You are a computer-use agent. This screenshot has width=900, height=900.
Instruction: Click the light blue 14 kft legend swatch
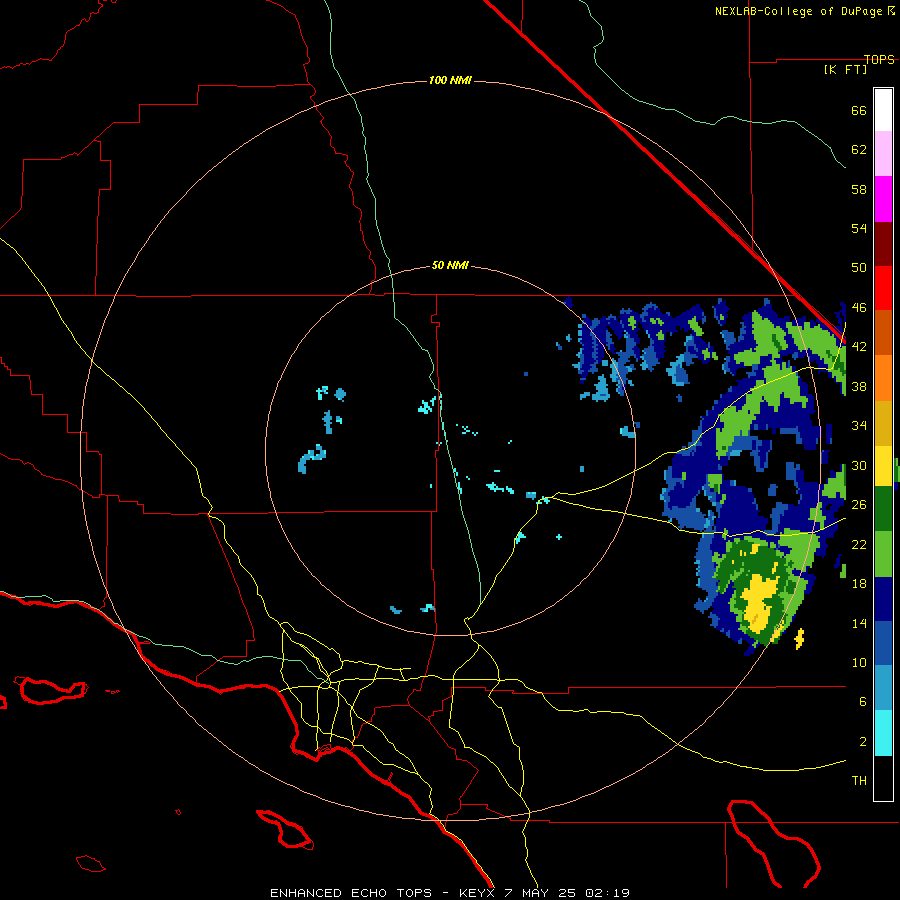(883, 688)
